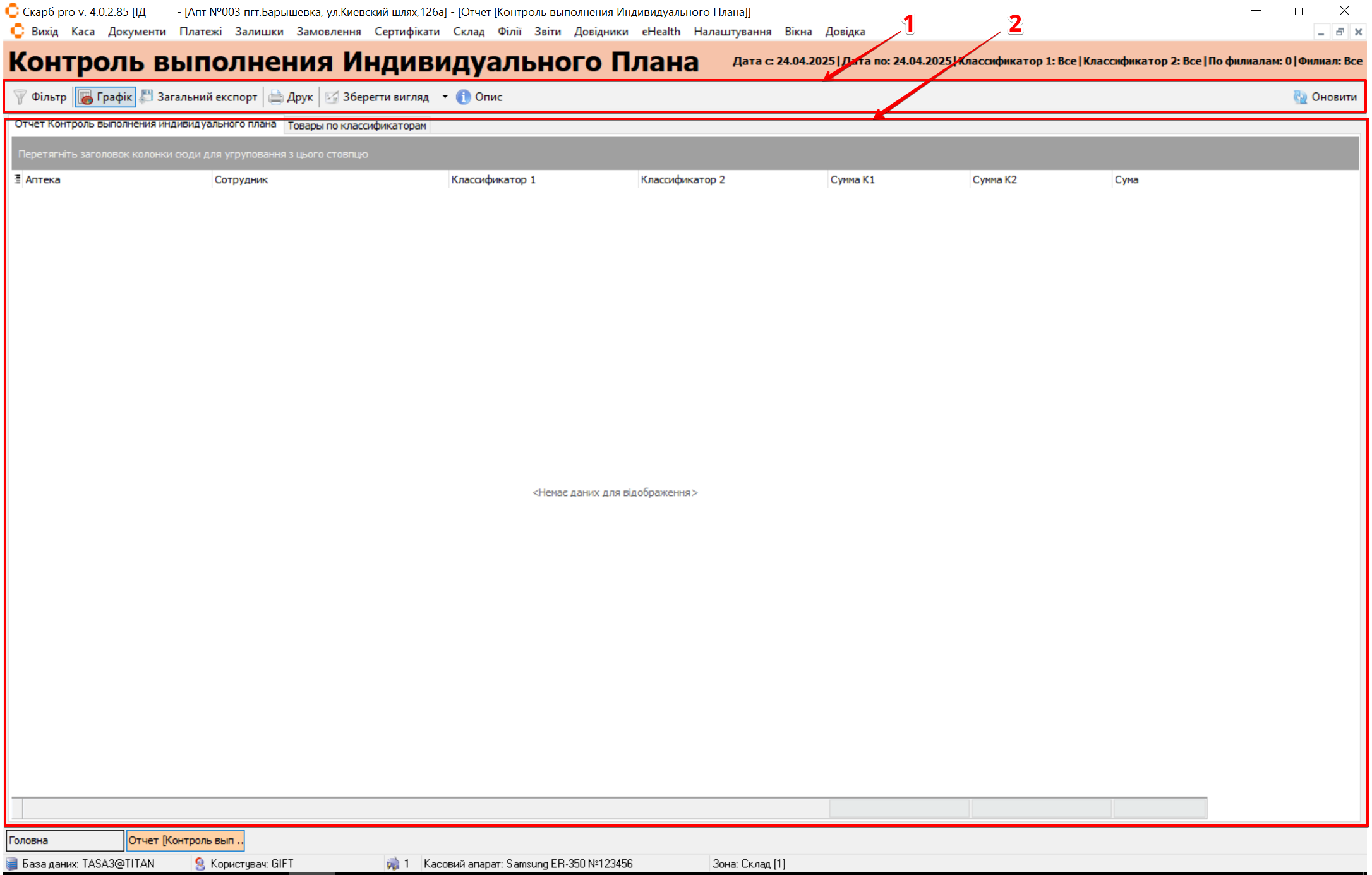Click the Зберегти вигляд icon

[x=332, y=97]
